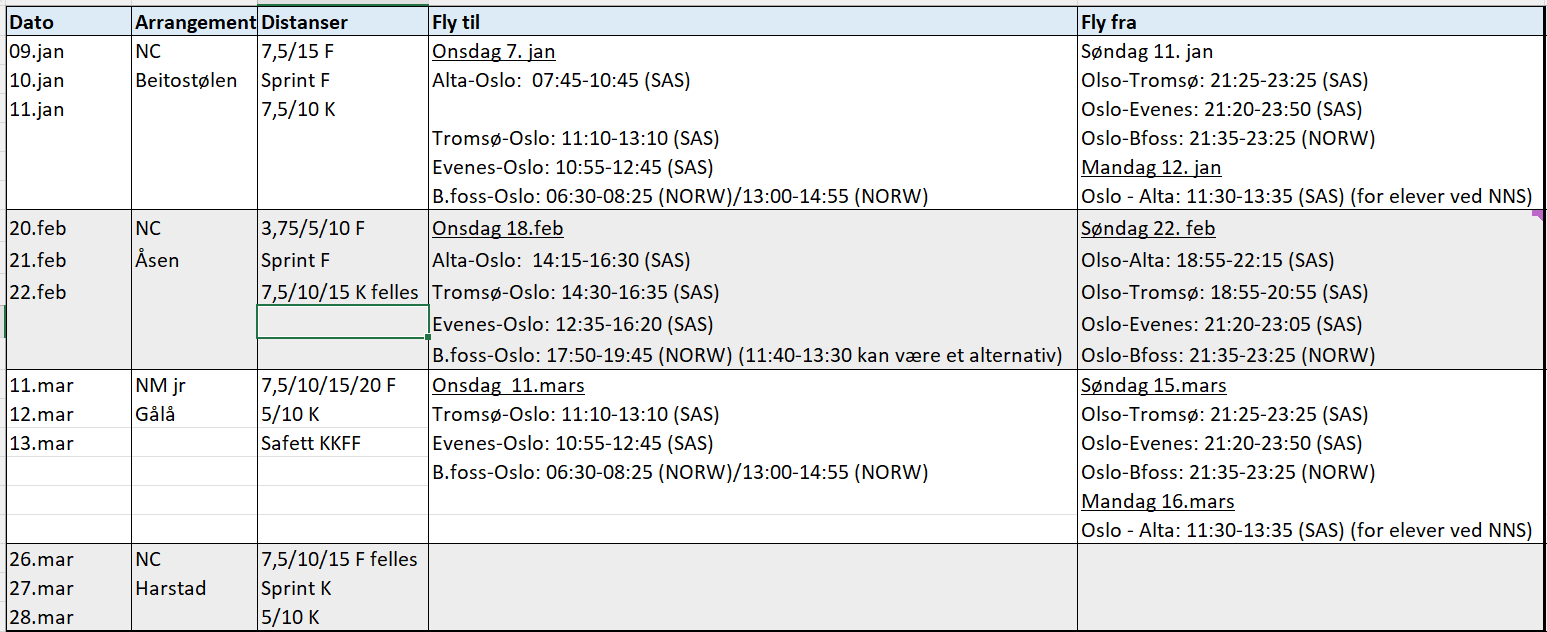Viewport: 1547px width, 632px height.
Task: Select the Arrangement header cell
Action: pos(194,22)
